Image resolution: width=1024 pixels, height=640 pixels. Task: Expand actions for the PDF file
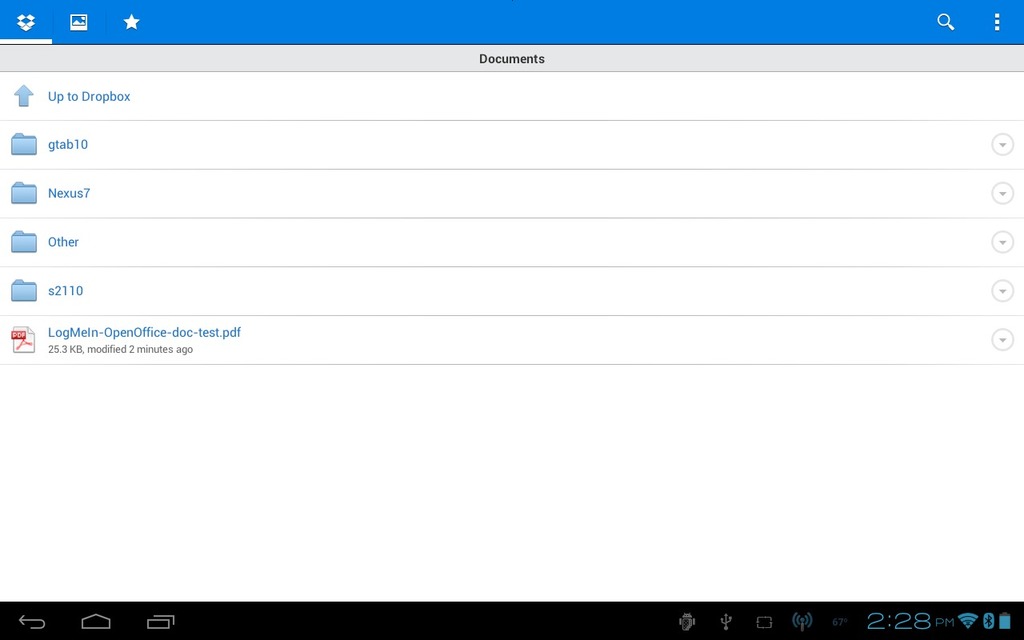[x=1002, y=340]
